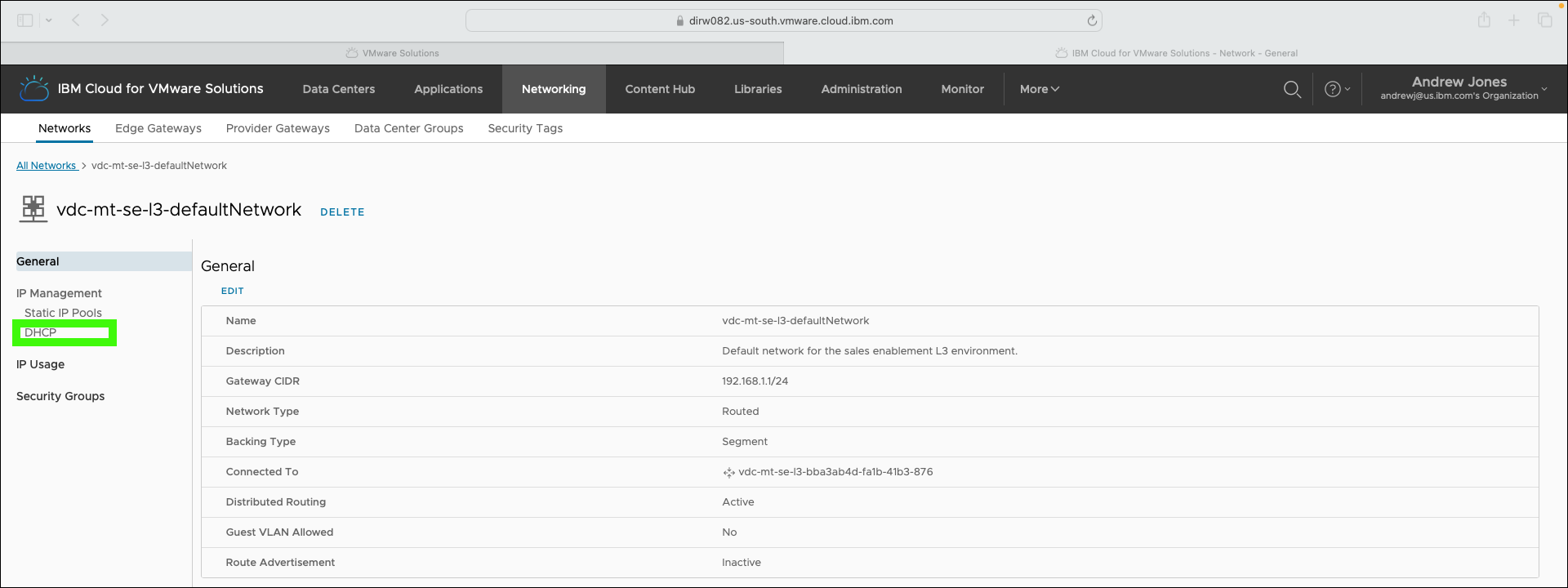1568x588 pixels.
Task: Go back with the browser back arrow
Action: pos(76,20)
